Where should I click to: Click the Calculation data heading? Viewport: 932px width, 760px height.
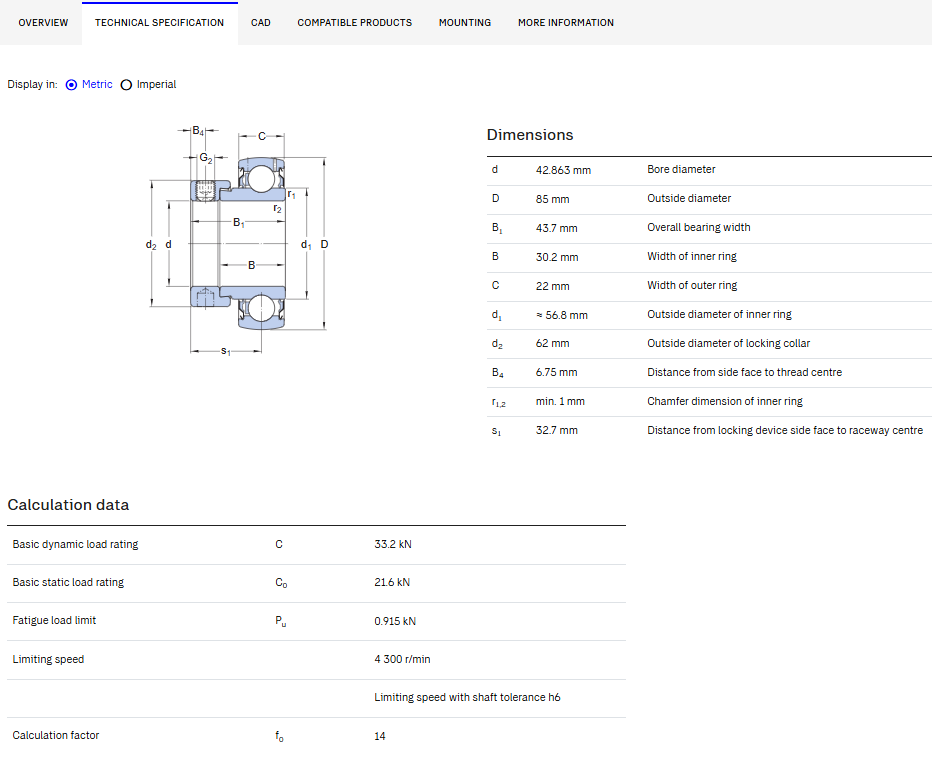click(x=68, y=505)
